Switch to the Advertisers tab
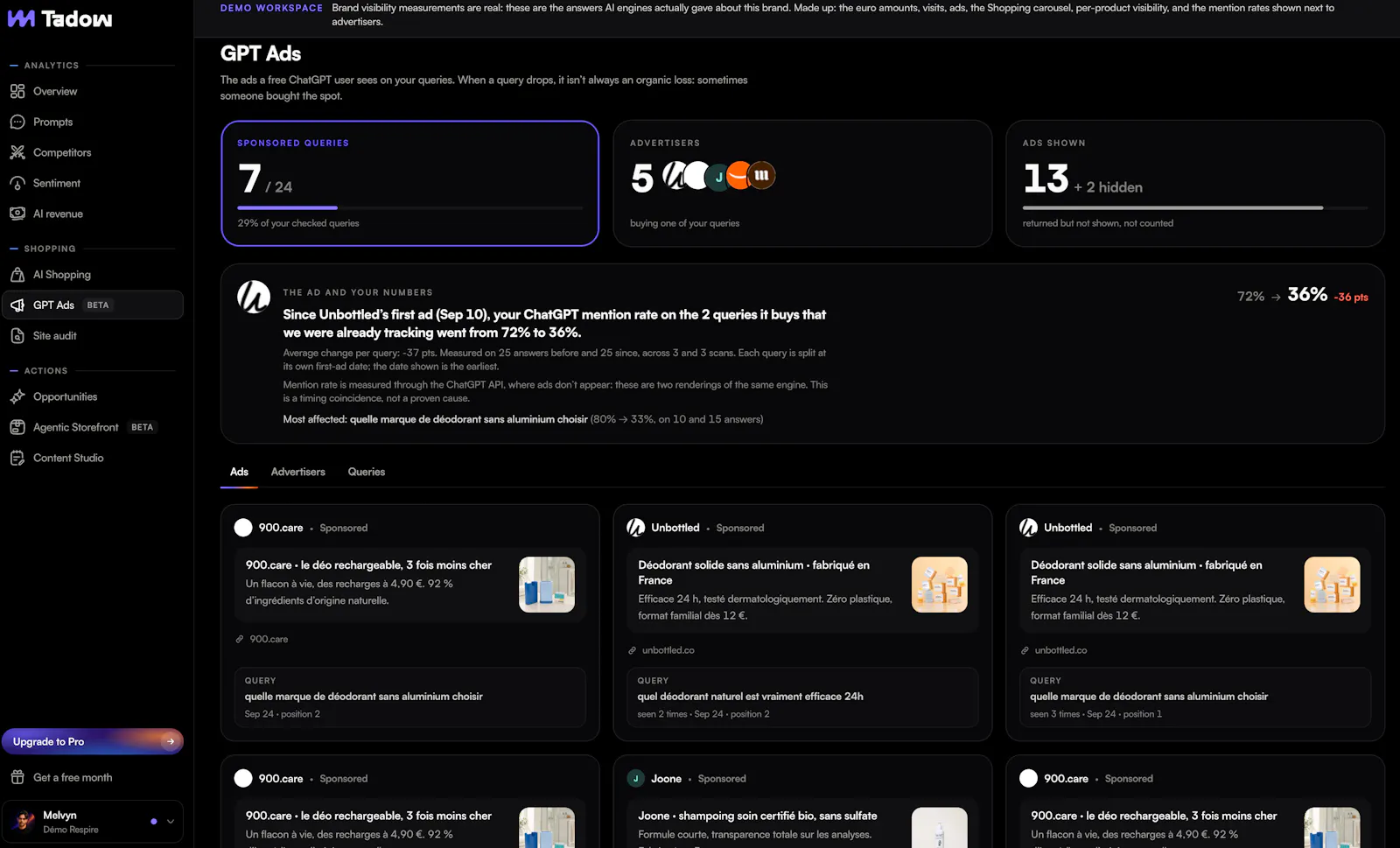The height and width of the screenshot is (848, 1400). coord(297,472)
